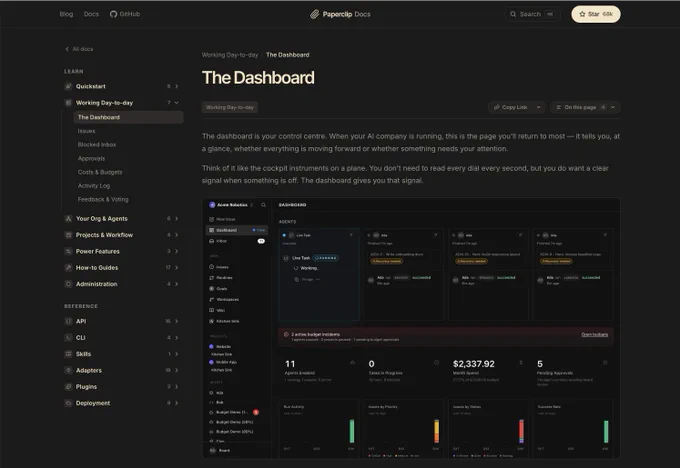Viewport: 680px width, 468px height.
Task: Open the Blocked Inbox sidebar page
Action: pyautogui.click(x=97, y=144)
